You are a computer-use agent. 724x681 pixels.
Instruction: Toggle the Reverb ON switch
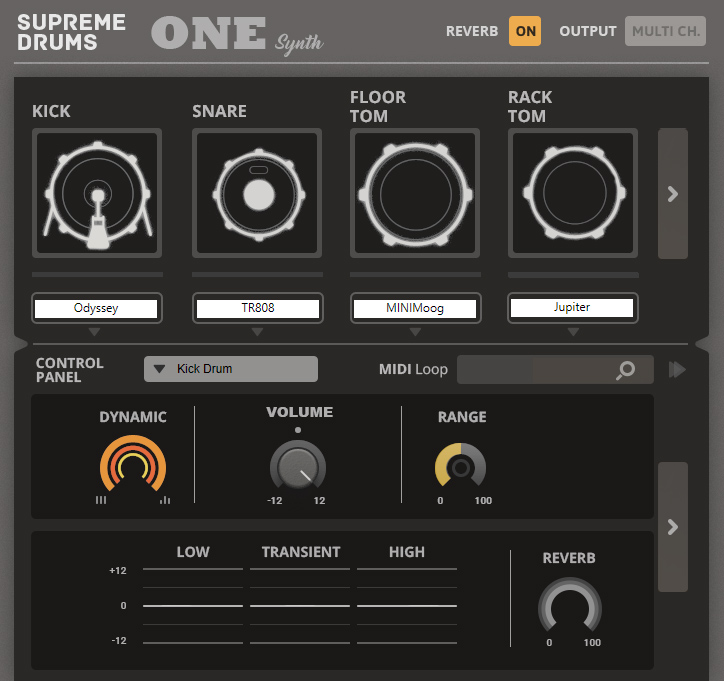525,31
